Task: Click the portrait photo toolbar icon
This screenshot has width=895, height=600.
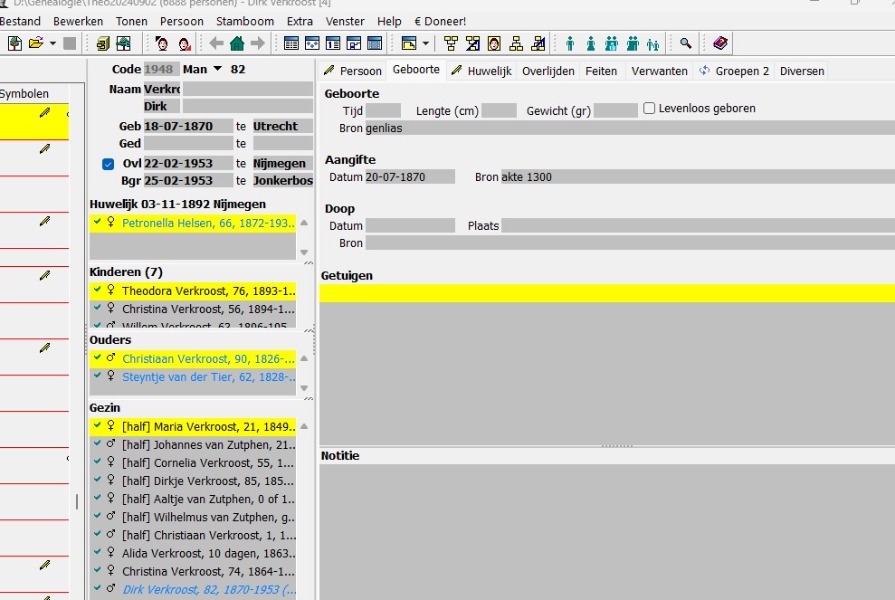Action: (493, 43)
